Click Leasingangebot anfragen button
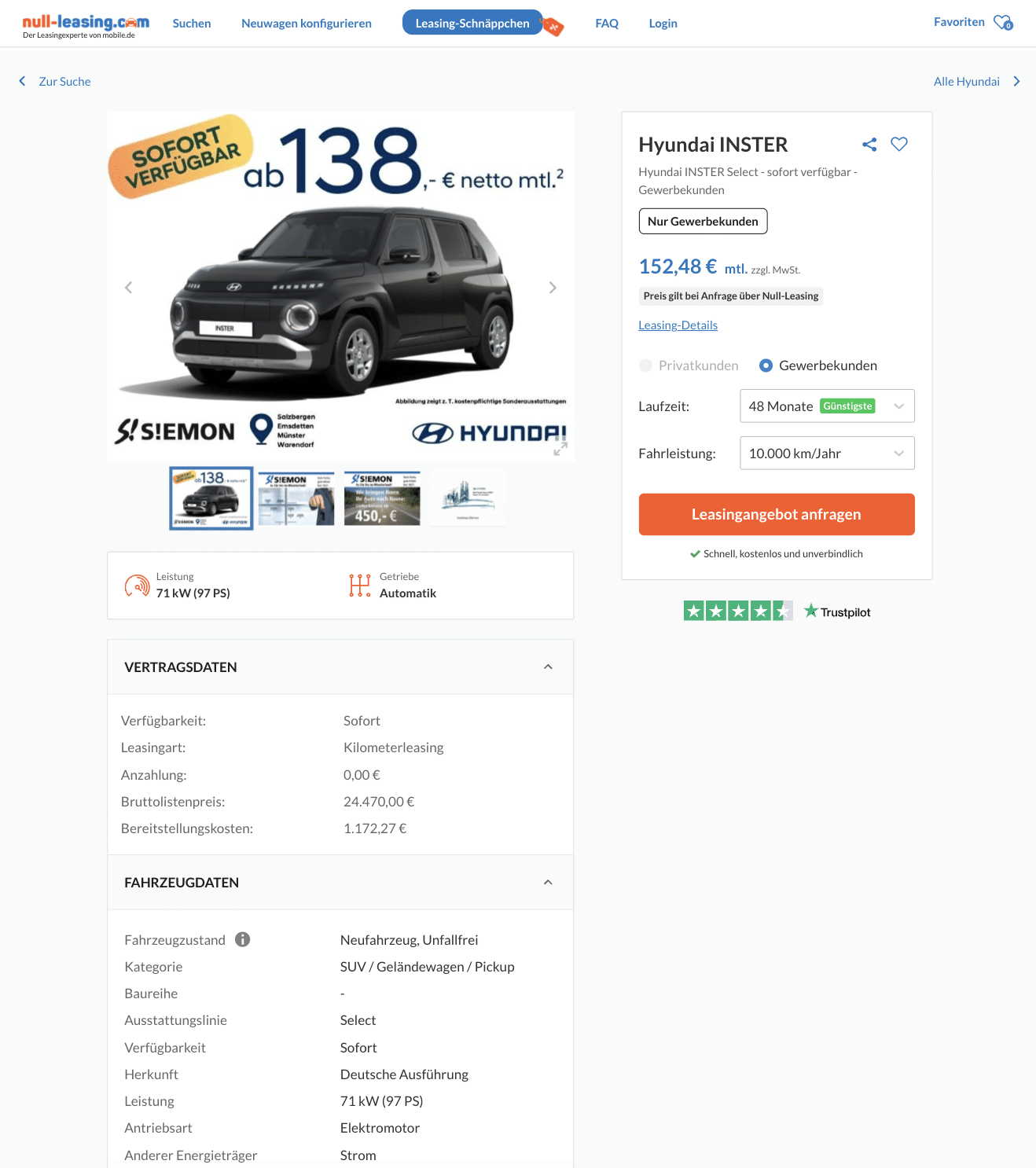The height and width of the screenshot is (1168, 1036). pos(777,514)
